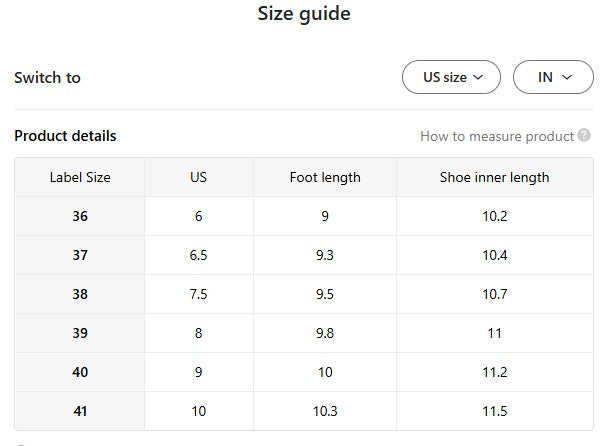Open the IN unit dropdown
The width and height of the screenshot is (606, 446).
(553, 77)
